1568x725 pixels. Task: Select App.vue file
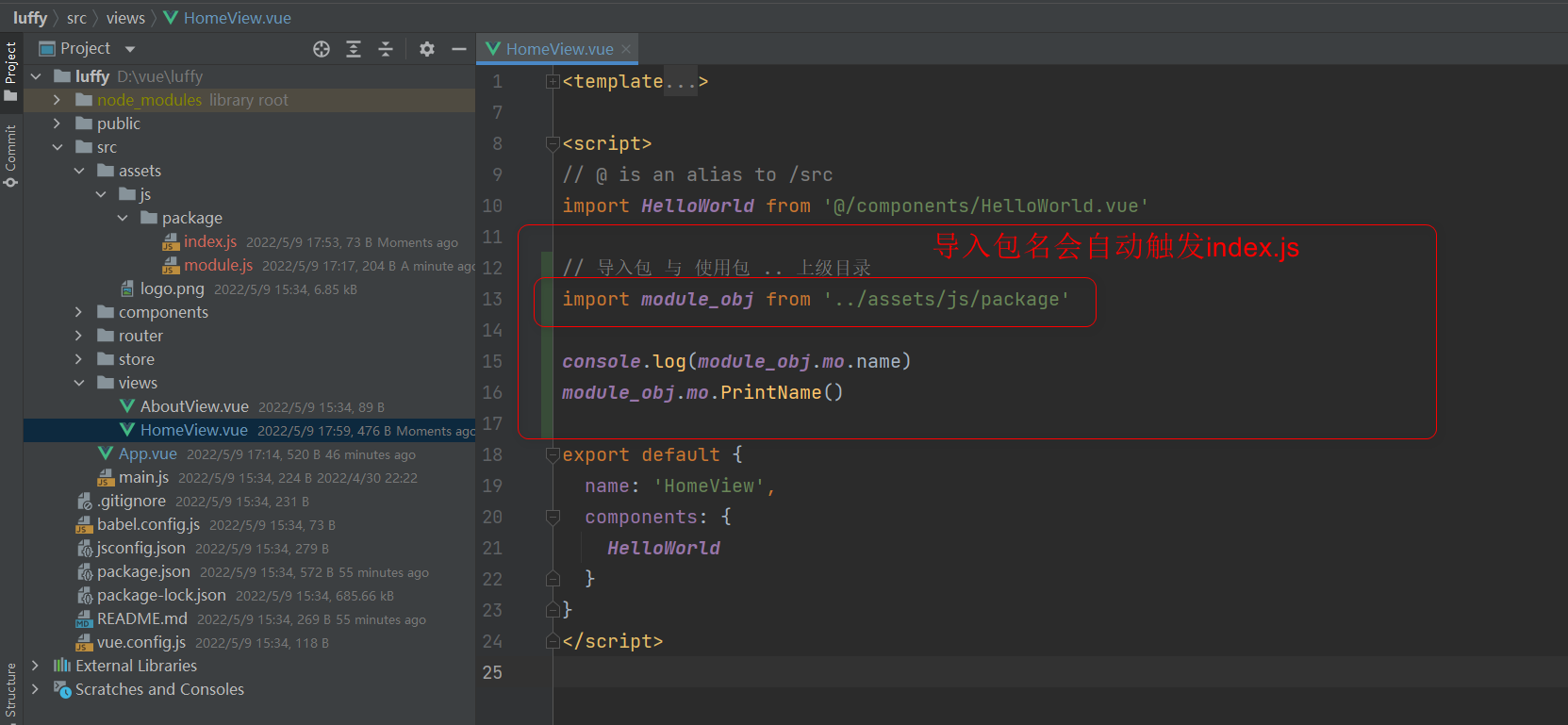point(147,453)
